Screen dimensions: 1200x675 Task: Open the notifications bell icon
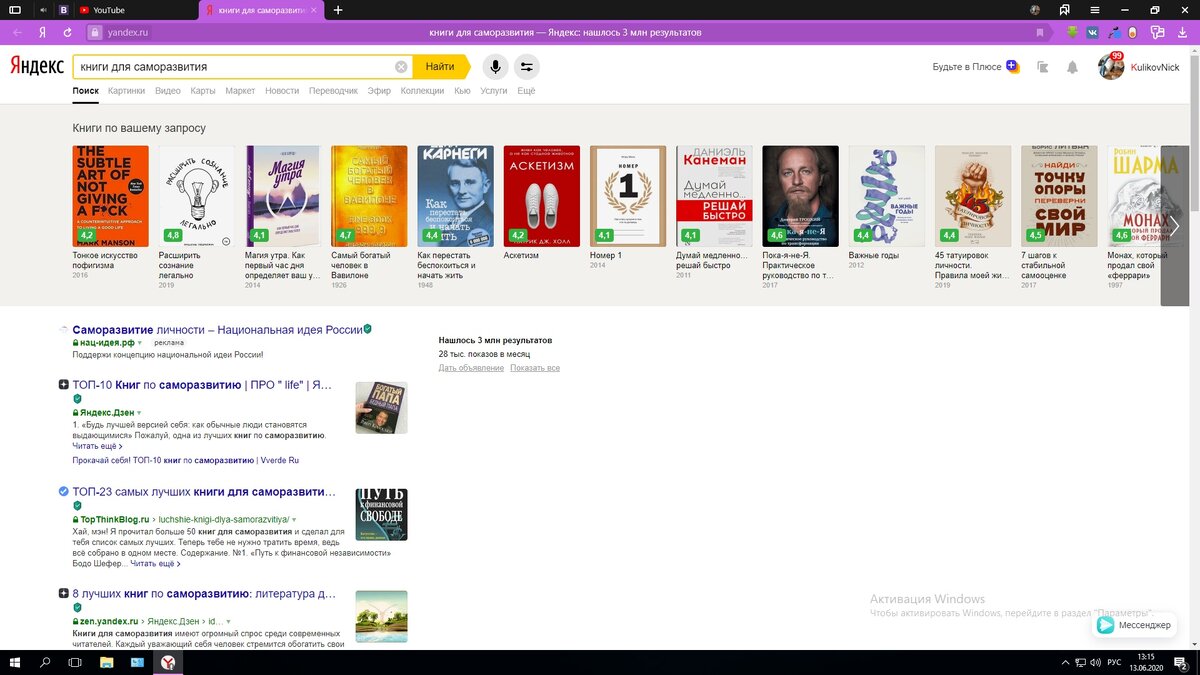click(1072, 67)
